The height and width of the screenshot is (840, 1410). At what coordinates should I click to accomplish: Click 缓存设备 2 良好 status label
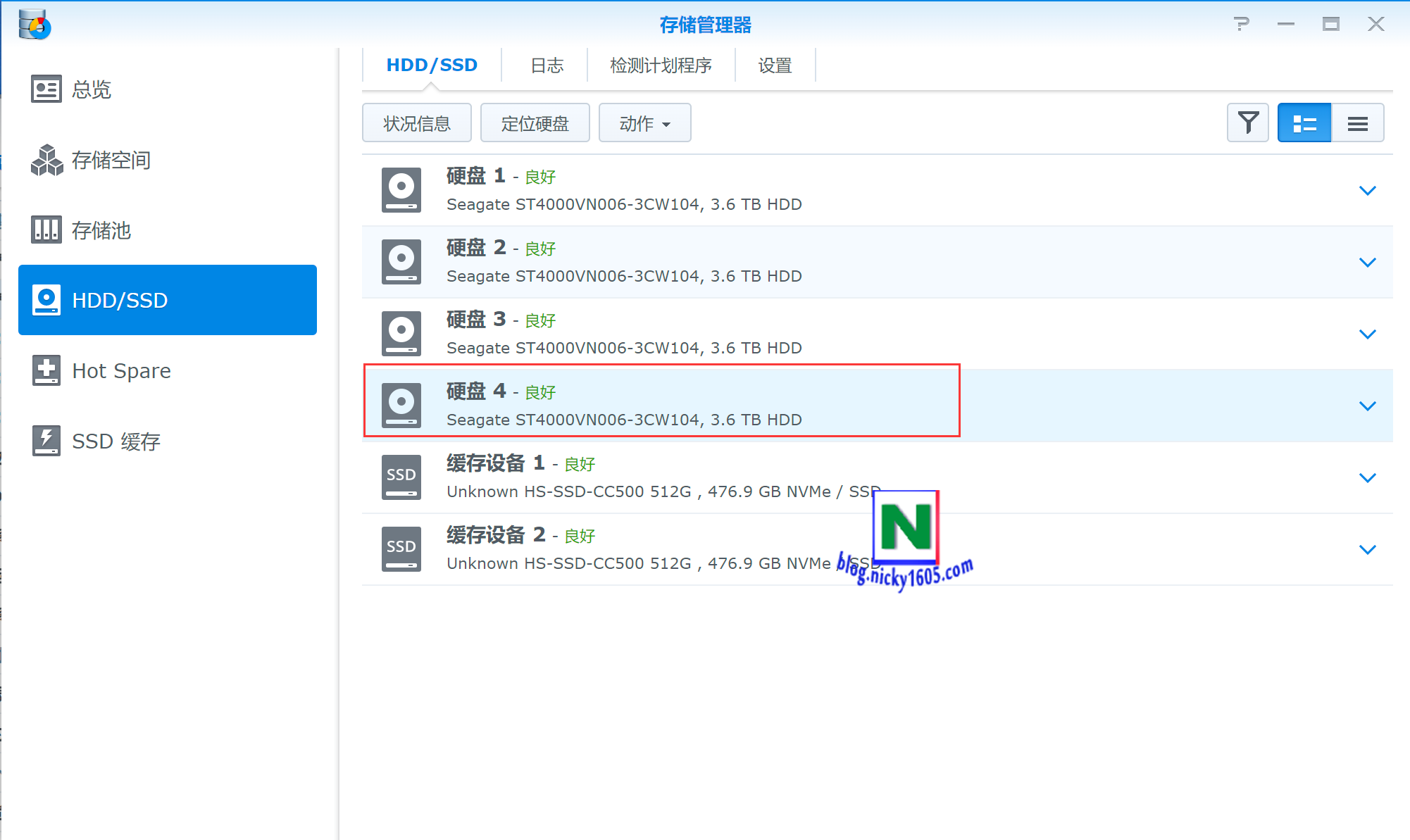tap(580, 537)
